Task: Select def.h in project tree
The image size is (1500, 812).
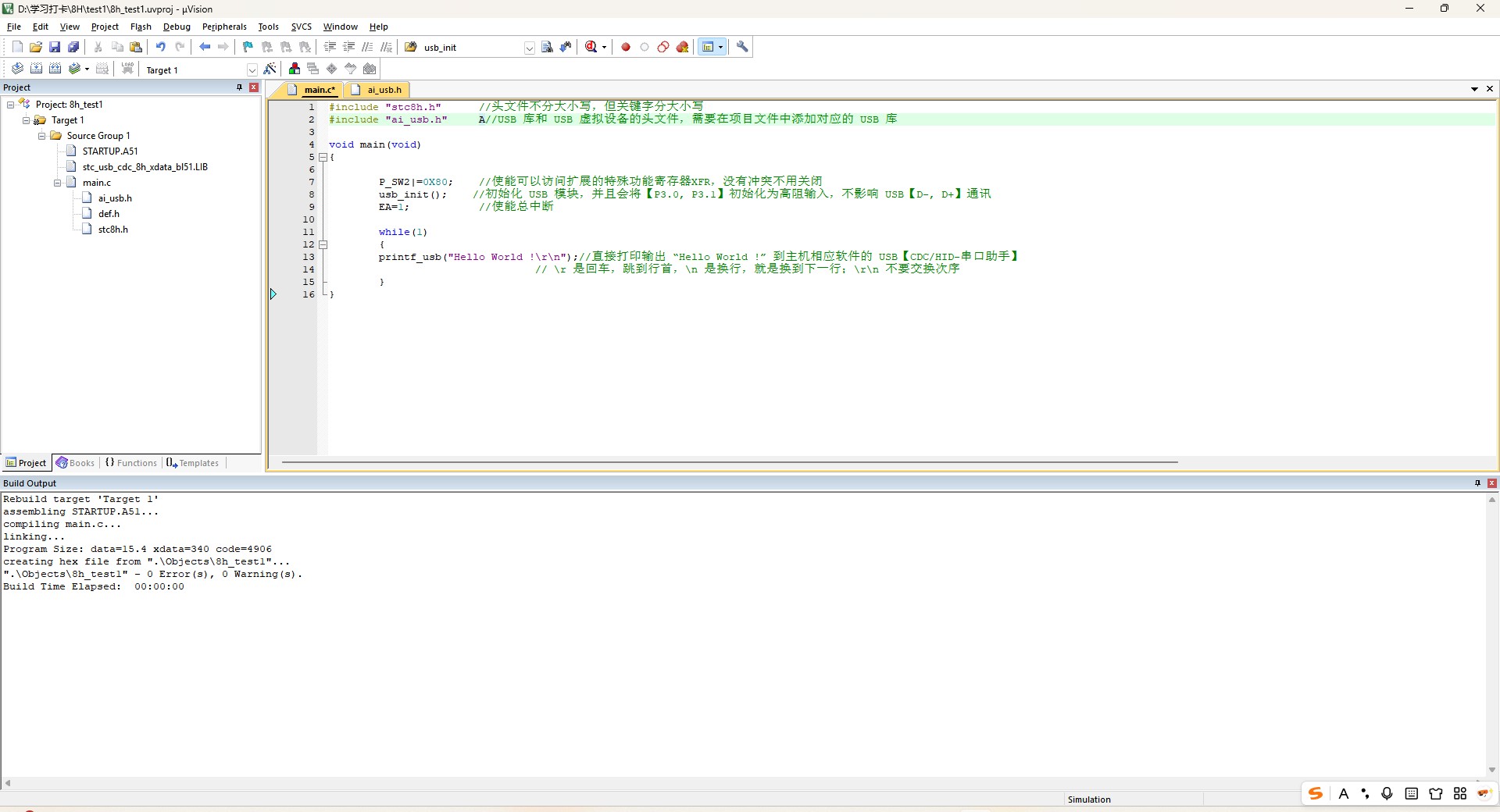Action: pos(109,214)
